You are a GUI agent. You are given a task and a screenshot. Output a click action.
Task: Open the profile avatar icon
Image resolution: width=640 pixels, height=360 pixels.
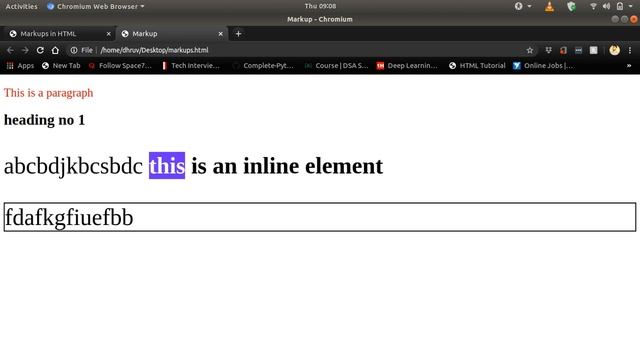point(614,50)
